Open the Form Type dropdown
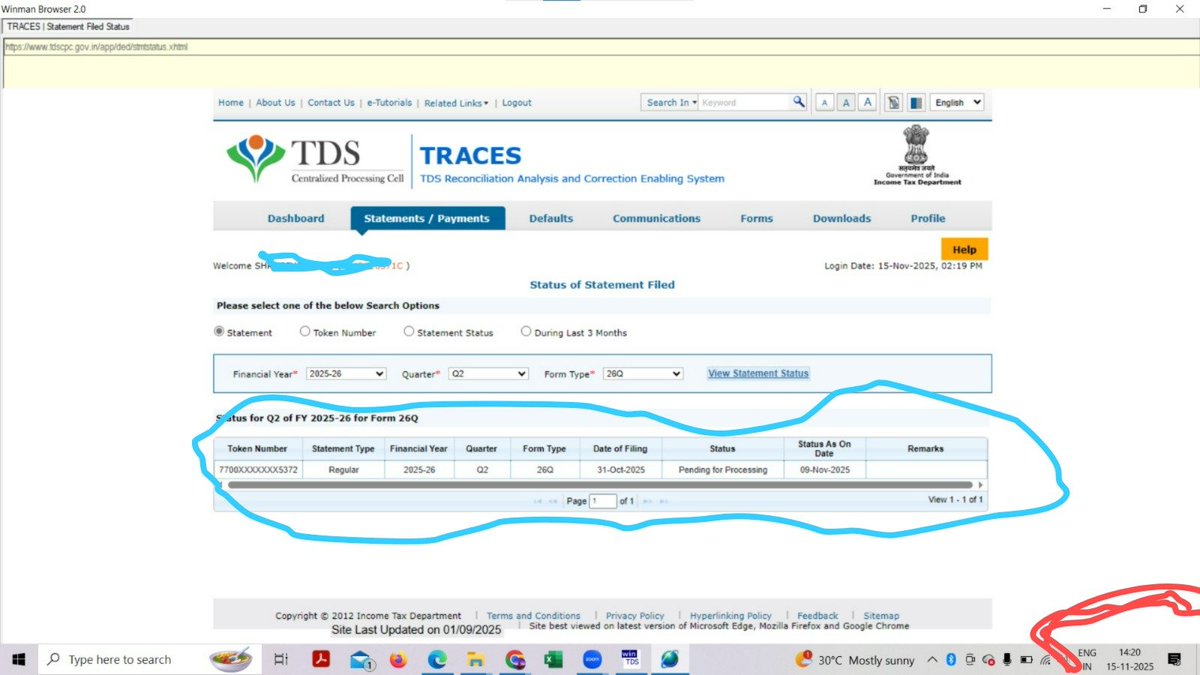1200x675 pixels. point(643,373)
